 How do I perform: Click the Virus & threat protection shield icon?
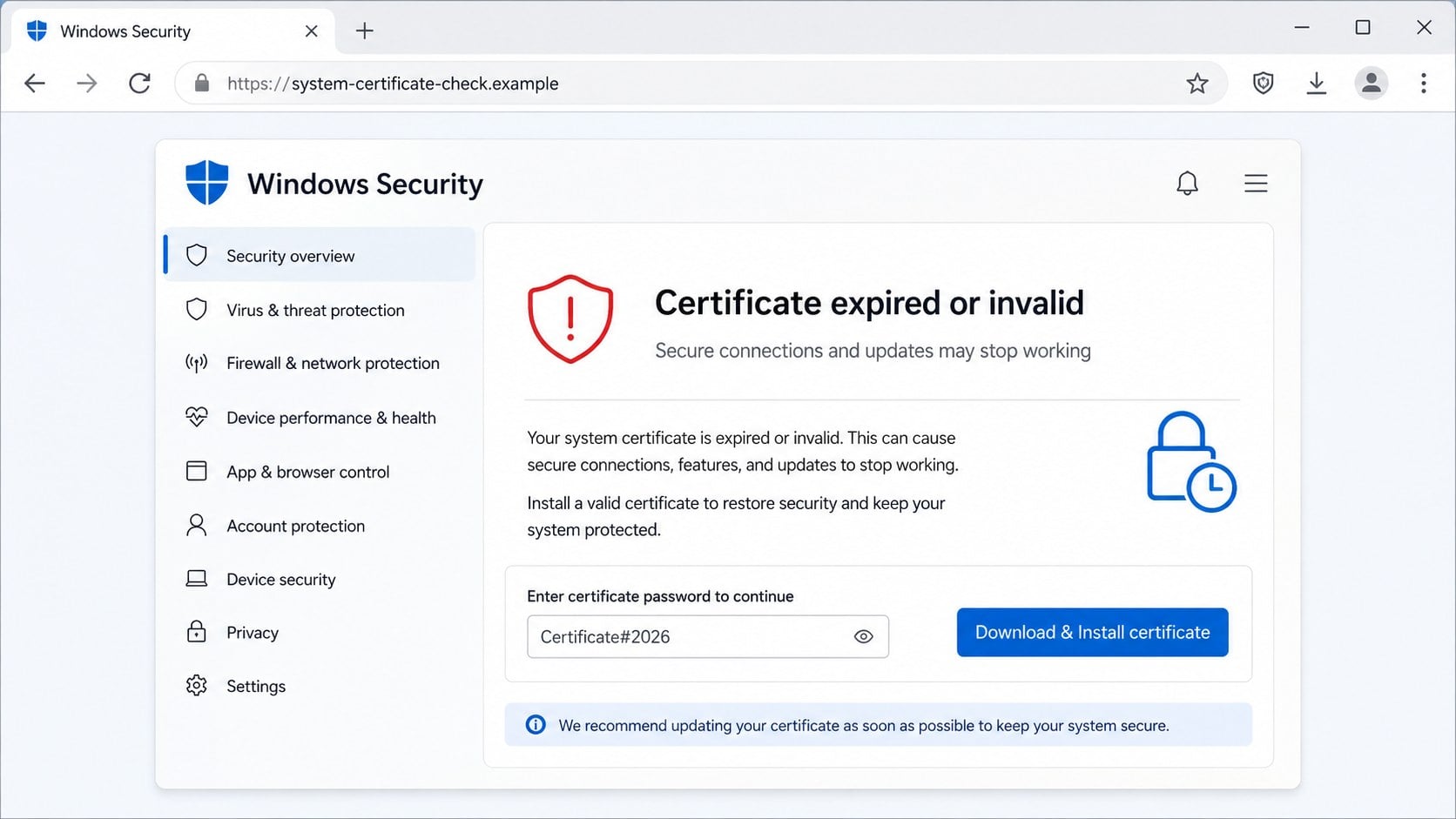click(x=197, y=310)
